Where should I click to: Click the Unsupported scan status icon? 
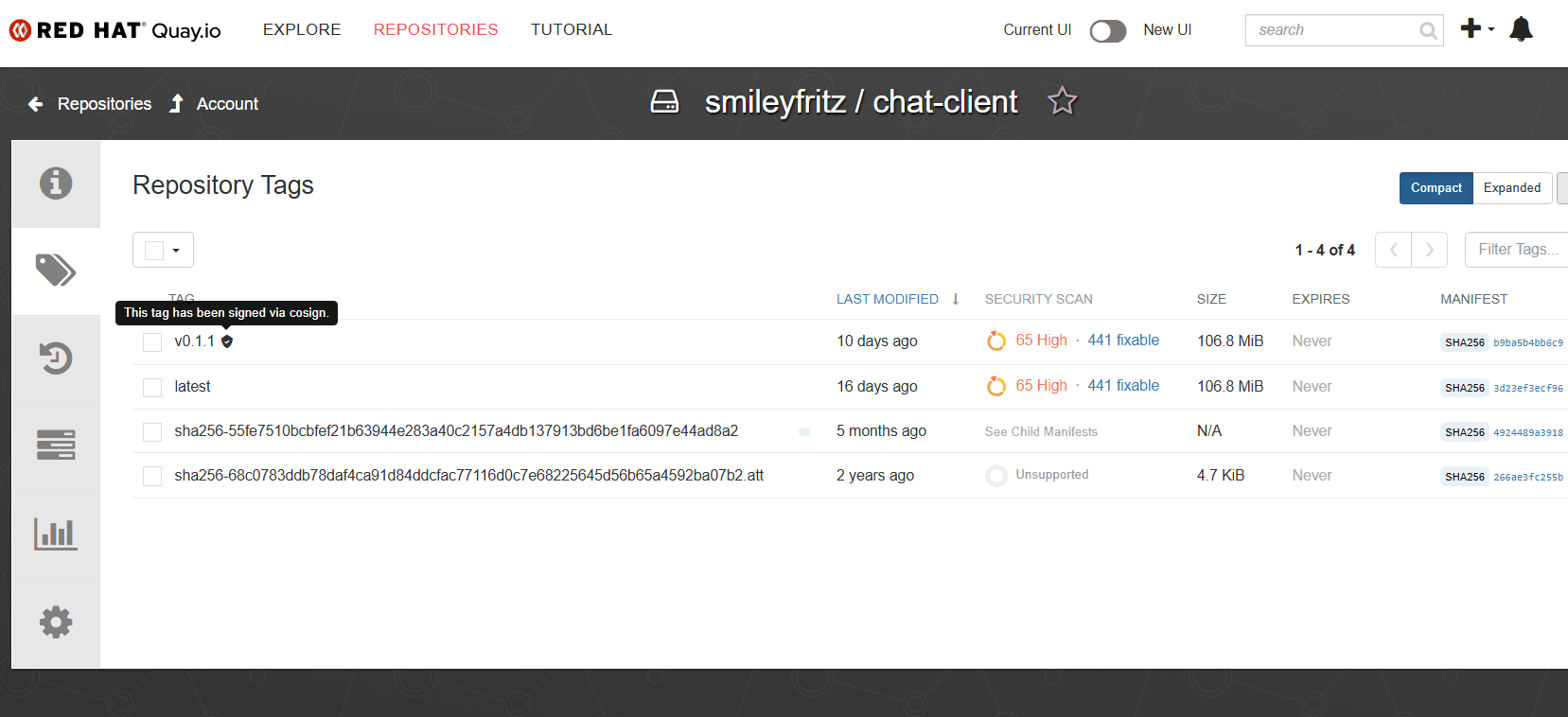(x=996, y=476)
